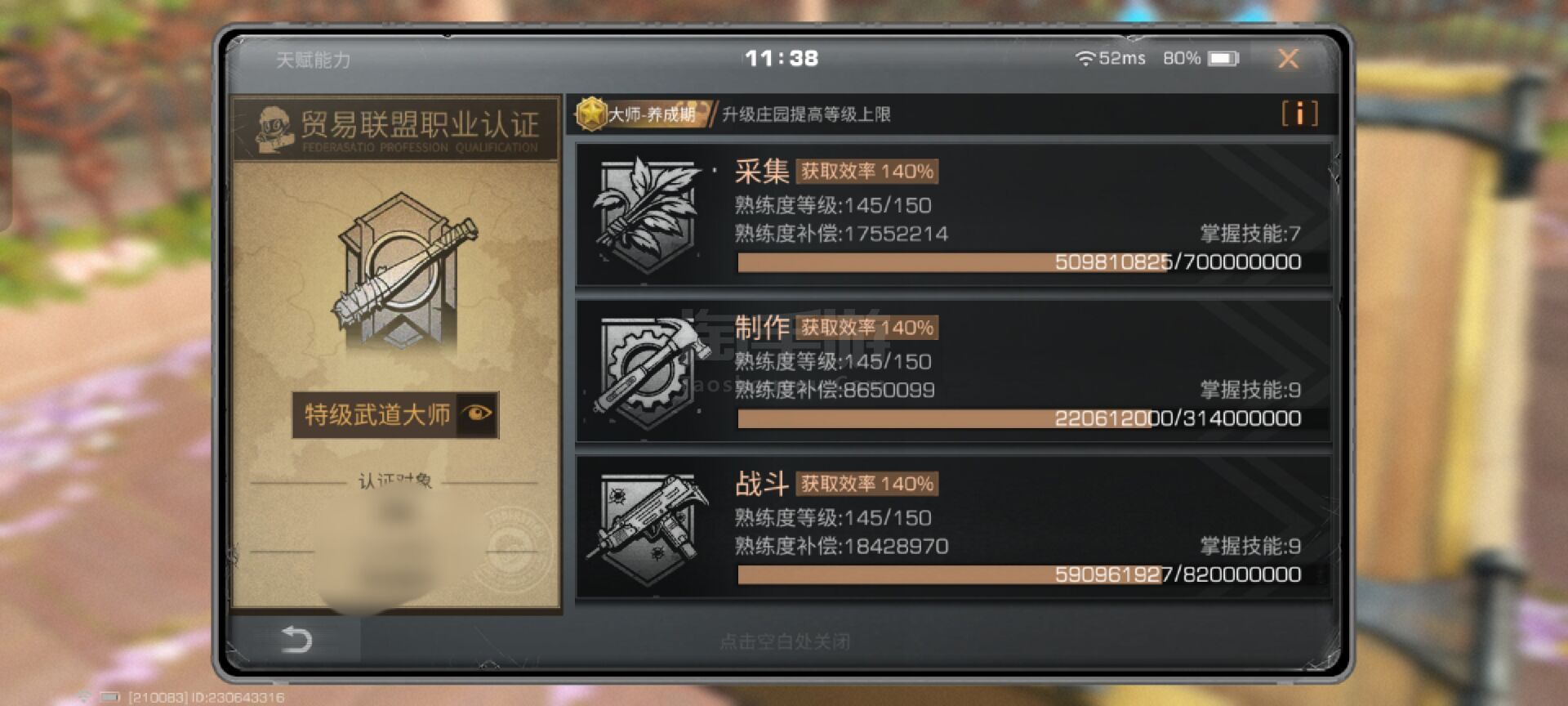The width and height of the screenshot is (1568, 706).
Task: Close the panel with orange X
Action: pos(1288,58)
